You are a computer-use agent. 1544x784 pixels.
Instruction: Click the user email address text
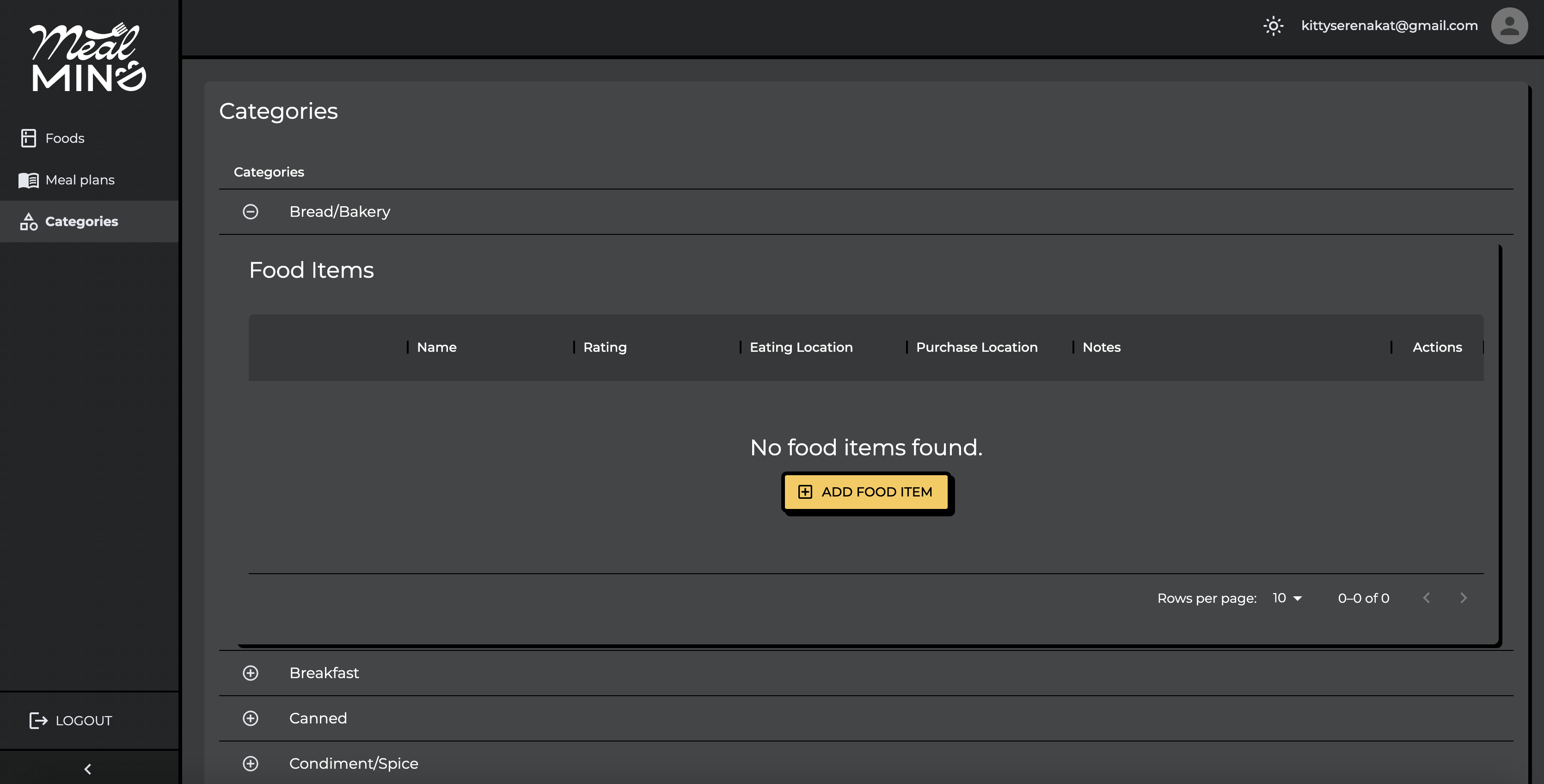pyautogui.click(x=1389, y=26)
